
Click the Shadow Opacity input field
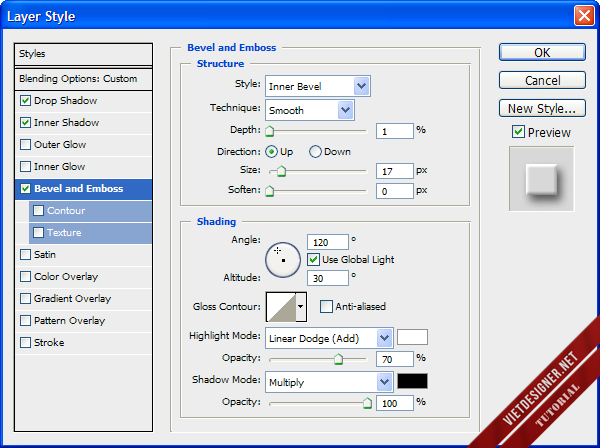coord(395,403)
